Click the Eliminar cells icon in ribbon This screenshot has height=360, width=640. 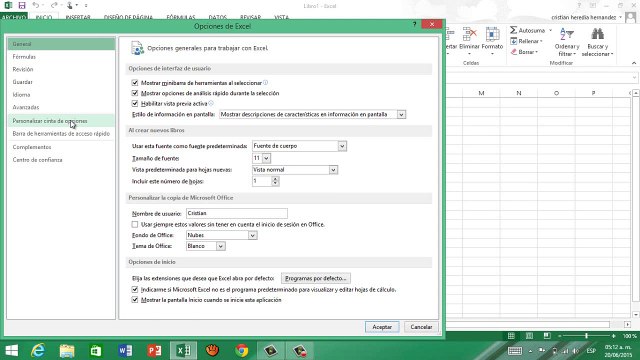click(x=469, y=33)
